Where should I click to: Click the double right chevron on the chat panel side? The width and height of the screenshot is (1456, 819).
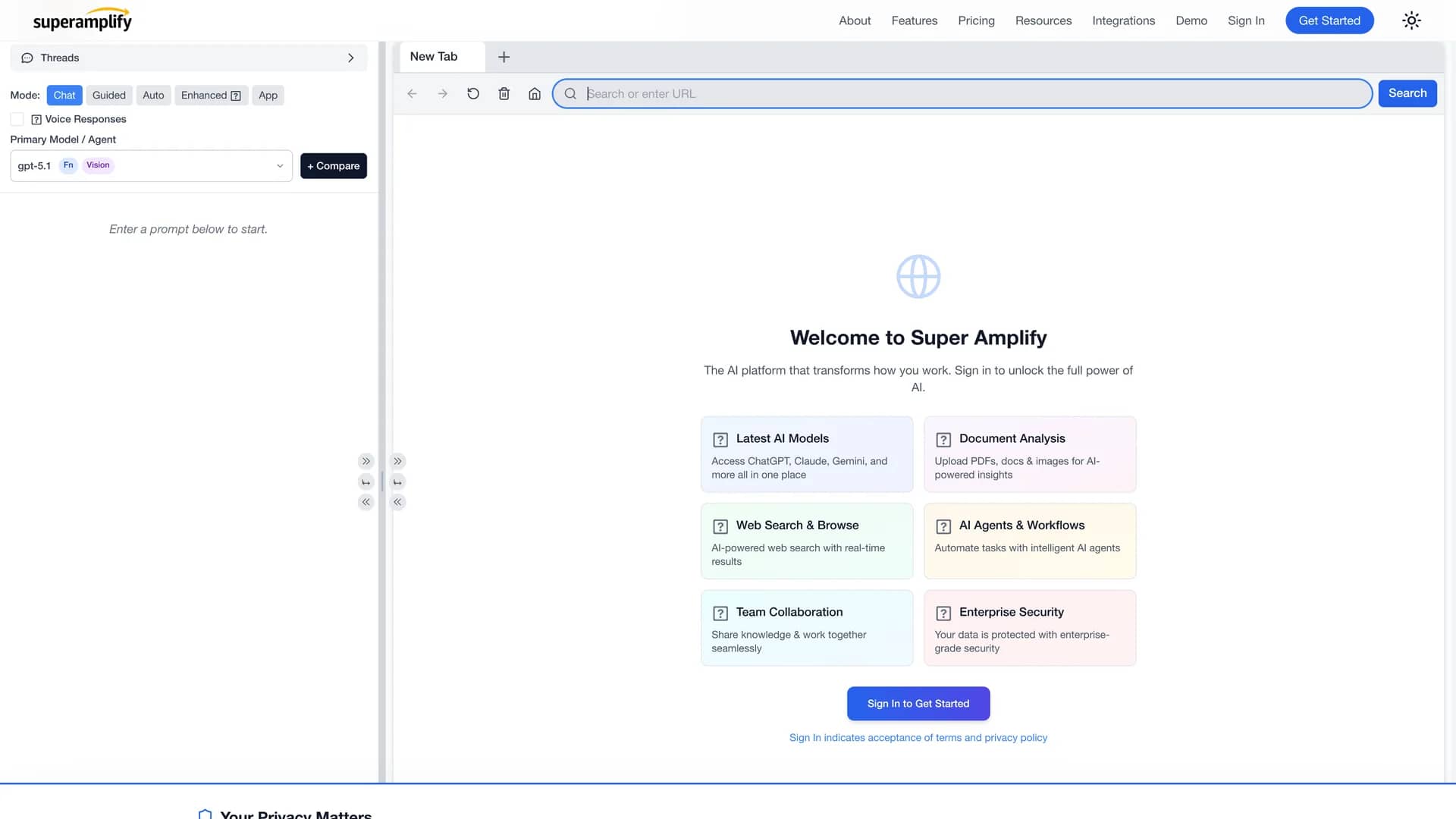pos(366,461)
